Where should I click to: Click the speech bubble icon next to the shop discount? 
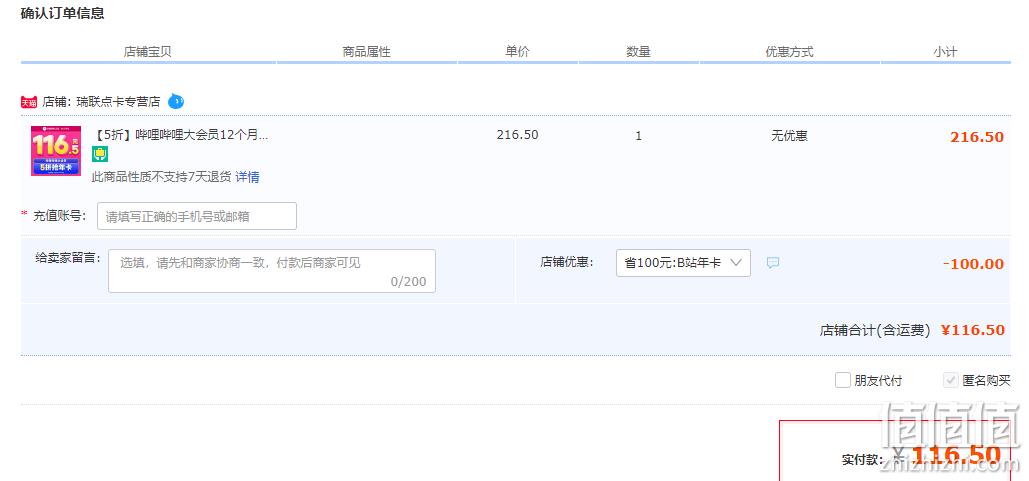coord(773,262)
